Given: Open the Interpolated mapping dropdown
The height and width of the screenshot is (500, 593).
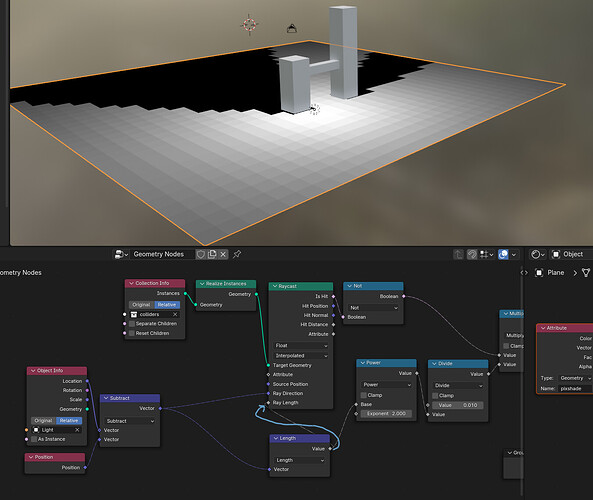Looking at the screenshot, I should coord(301,356).
